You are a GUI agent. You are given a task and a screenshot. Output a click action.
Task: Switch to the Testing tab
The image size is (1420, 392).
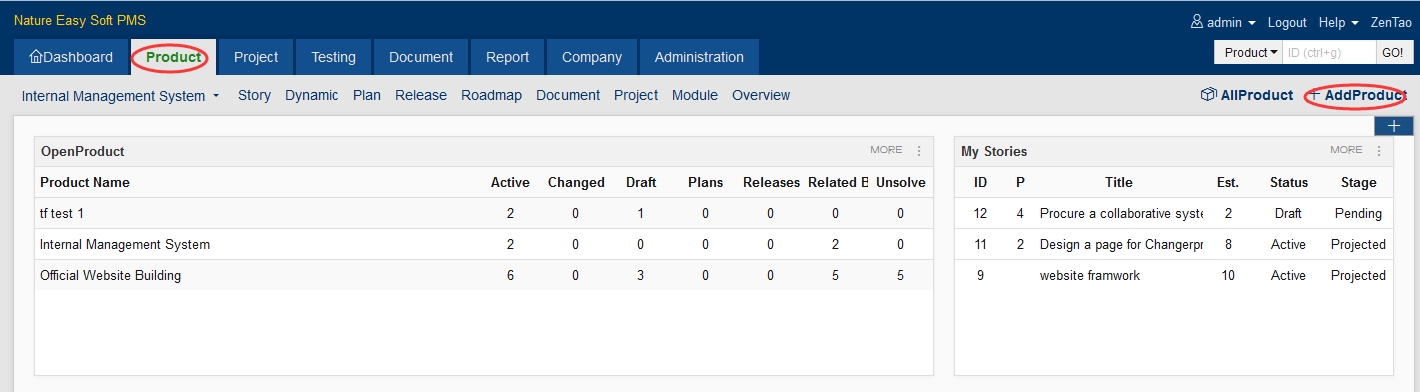333,57
